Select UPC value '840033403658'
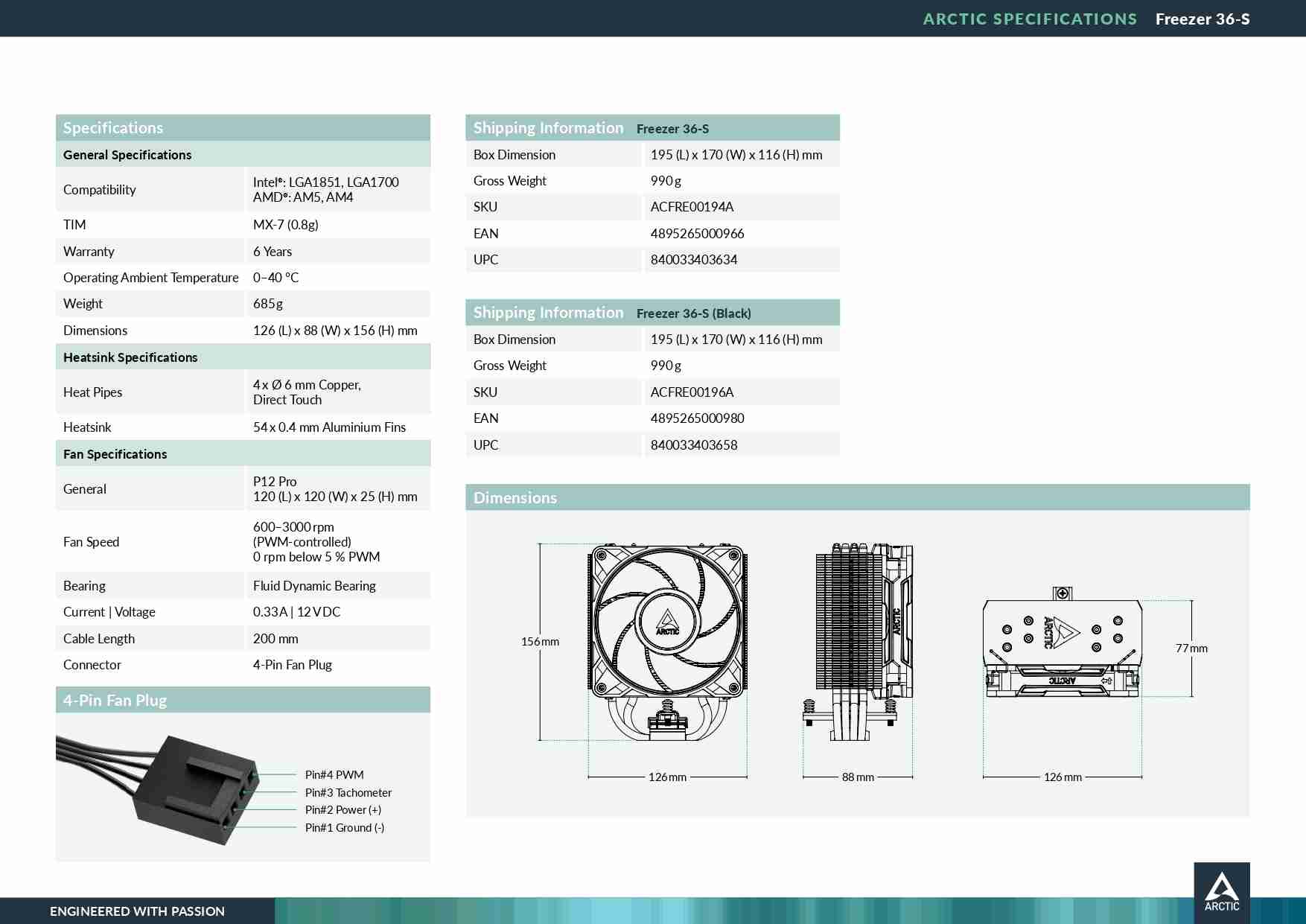This screenshot has height=924, width=1306. [694, 445]
